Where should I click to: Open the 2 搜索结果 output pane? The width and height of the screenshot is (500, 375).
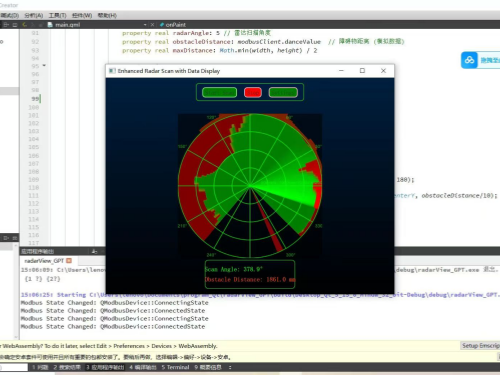point(67,367)
